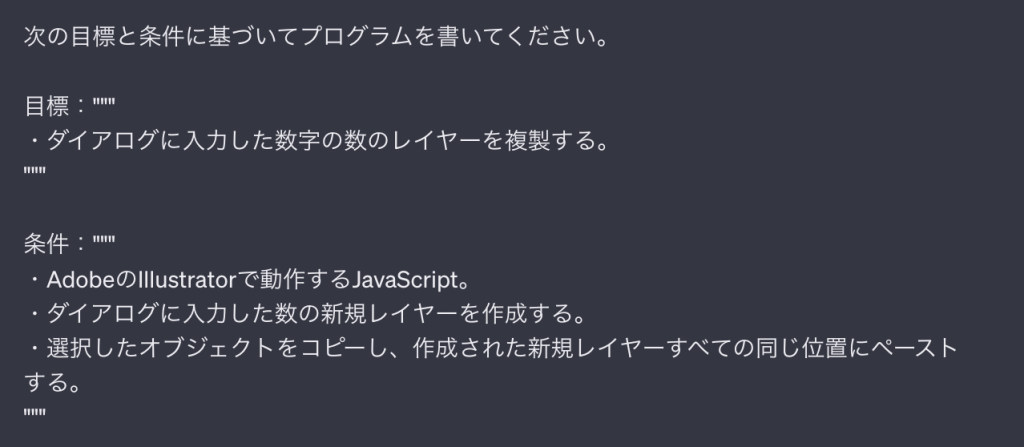The height and width of the screenshot is (447, 1024).
Task: Click the "条件" heading label
Action: [47, 243]
